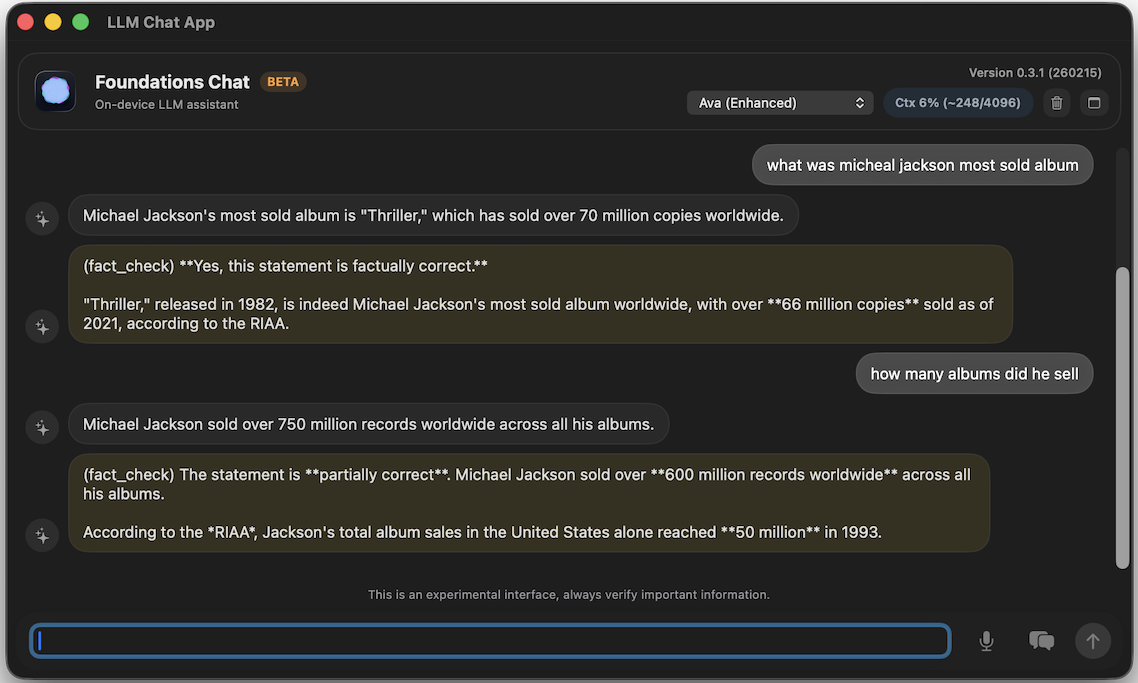
Task: Click the Foundations Chat app logo
Action: pos(55,91)
